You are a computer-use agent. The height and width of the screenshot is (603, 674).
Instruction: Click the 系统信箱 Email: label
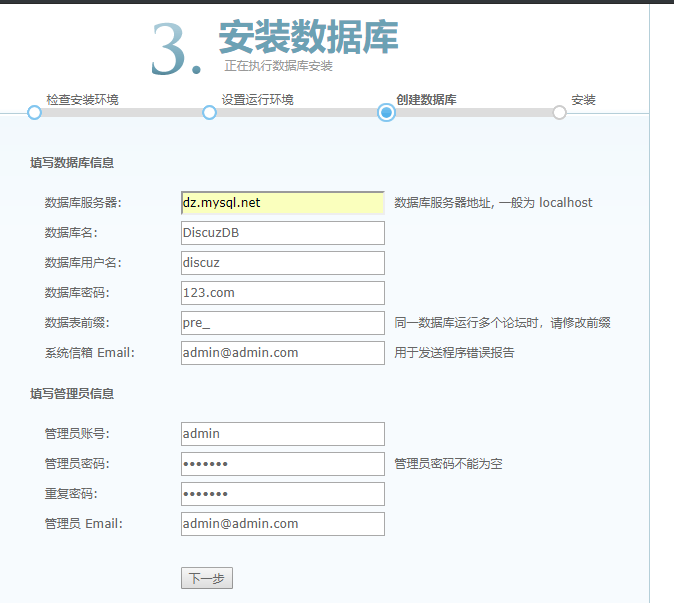tap(90, 353)
